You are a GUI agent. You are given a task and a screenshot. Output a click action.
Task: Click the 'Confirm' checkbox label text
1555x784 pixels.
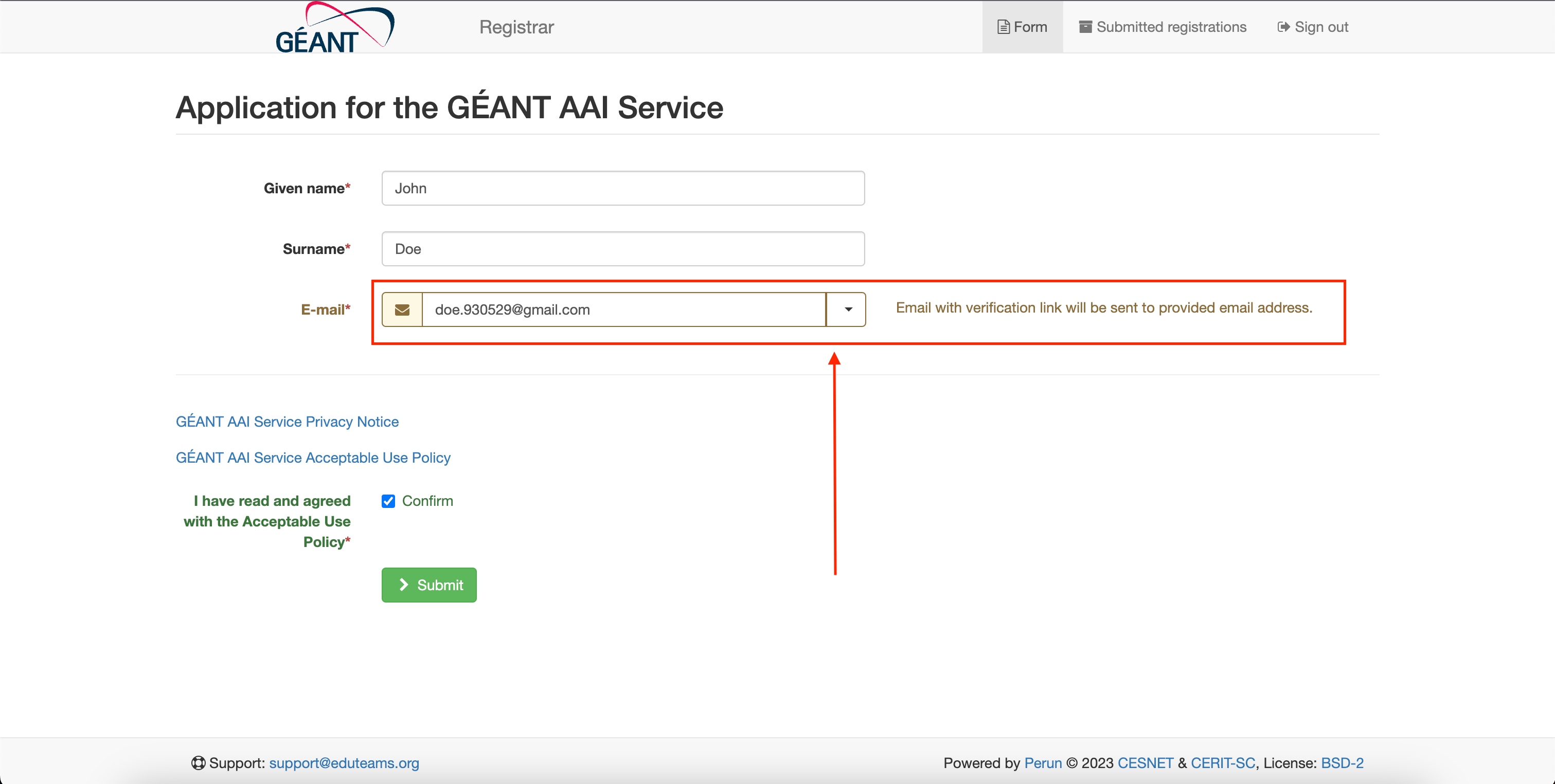pos(427,501)
